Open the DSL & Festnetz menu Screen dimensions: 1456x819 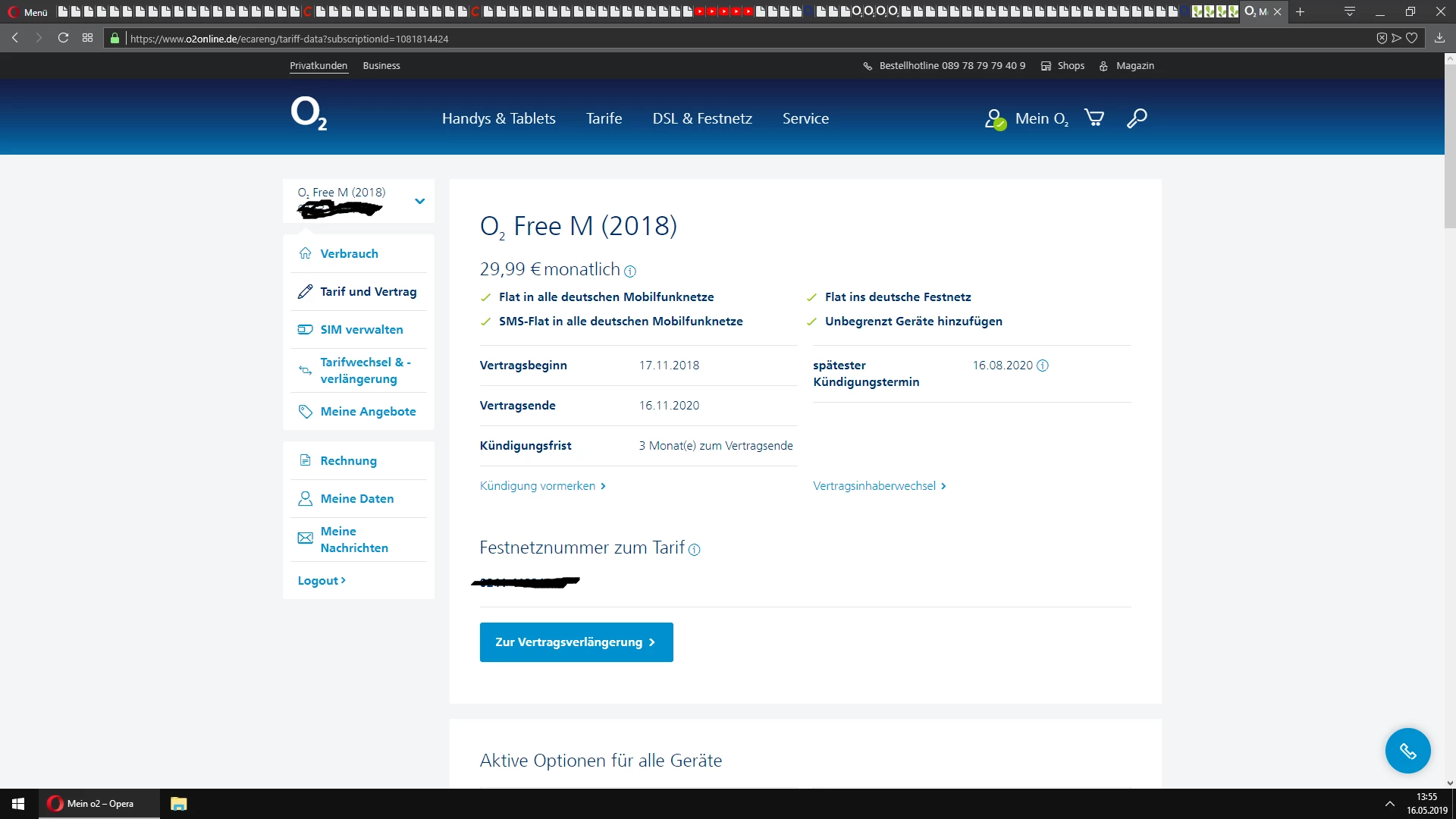pyautogui.click(x=702, y=119)
